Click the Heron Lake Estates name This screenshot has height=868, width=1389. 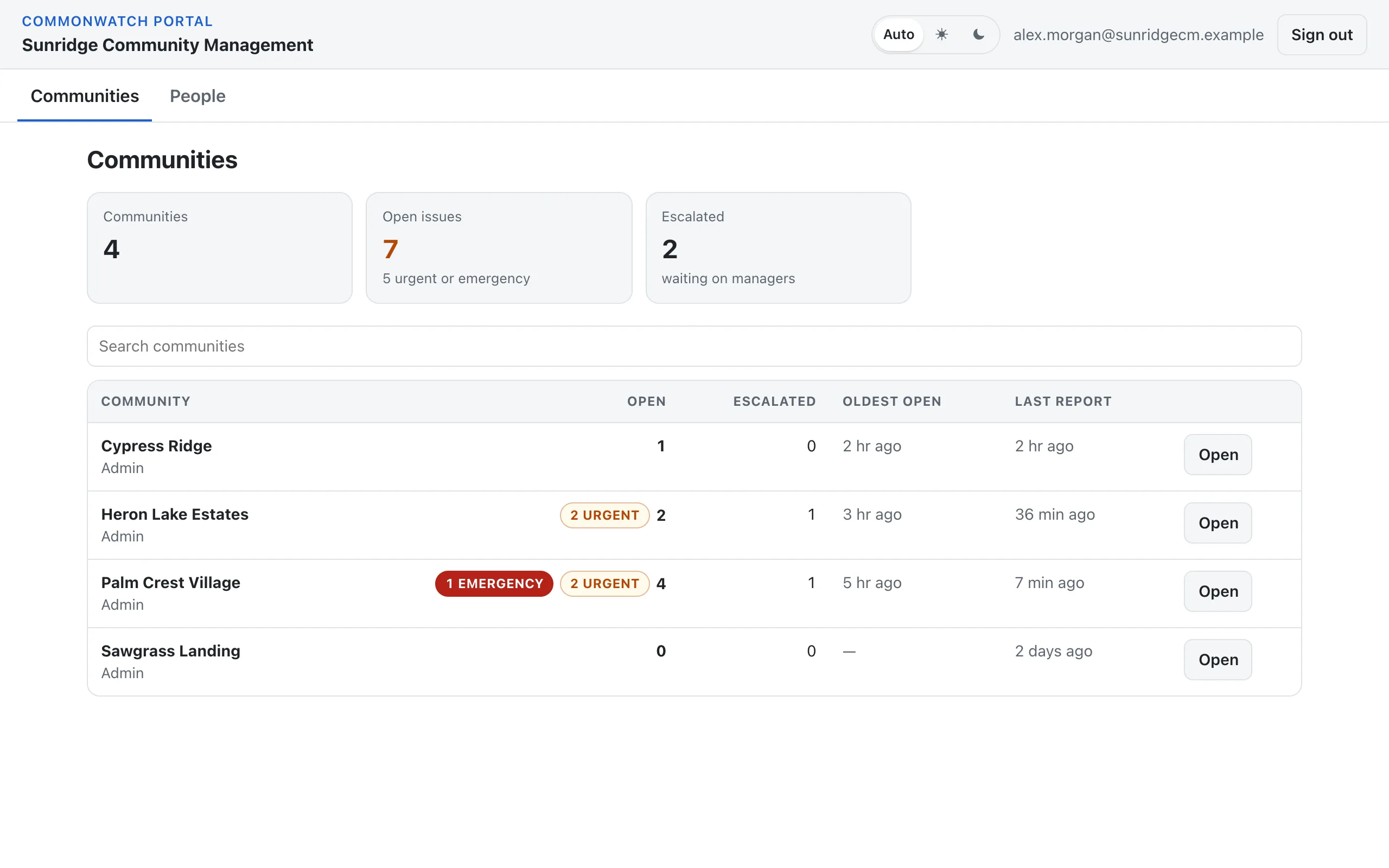tap(175, 514)
